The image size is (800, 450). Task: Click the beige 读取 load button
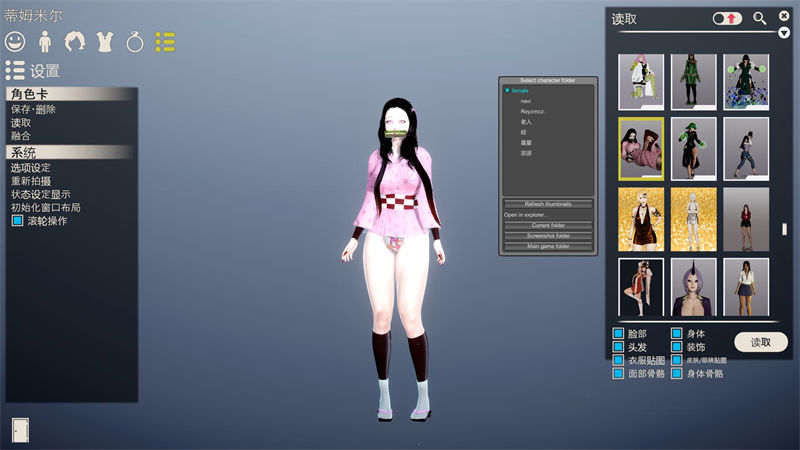760,342
